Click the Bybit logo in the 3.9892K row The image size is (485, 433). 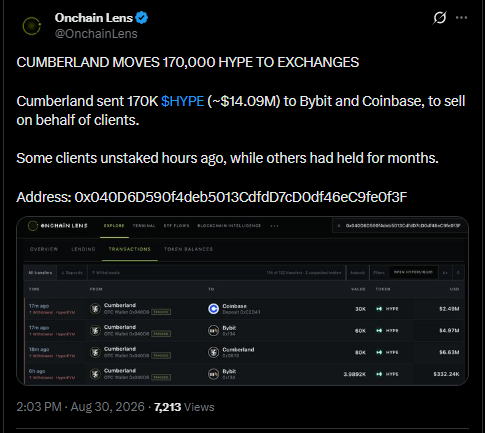click(x=213, y=374)
